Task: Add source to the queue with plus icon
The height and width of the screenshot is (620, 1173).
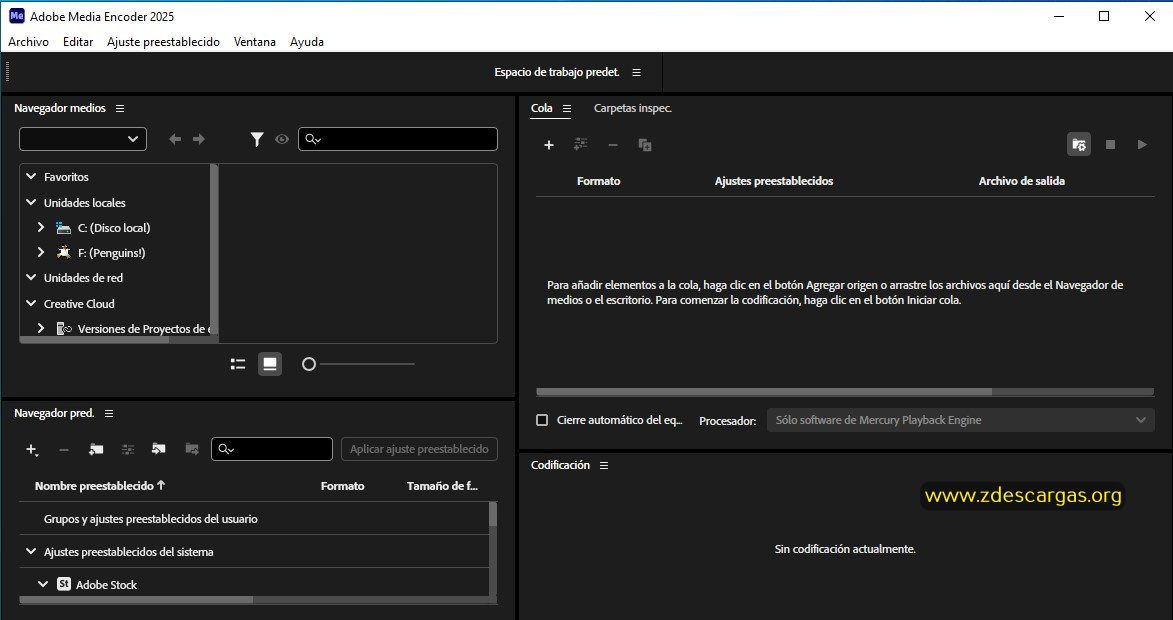Action: point(548,144)
